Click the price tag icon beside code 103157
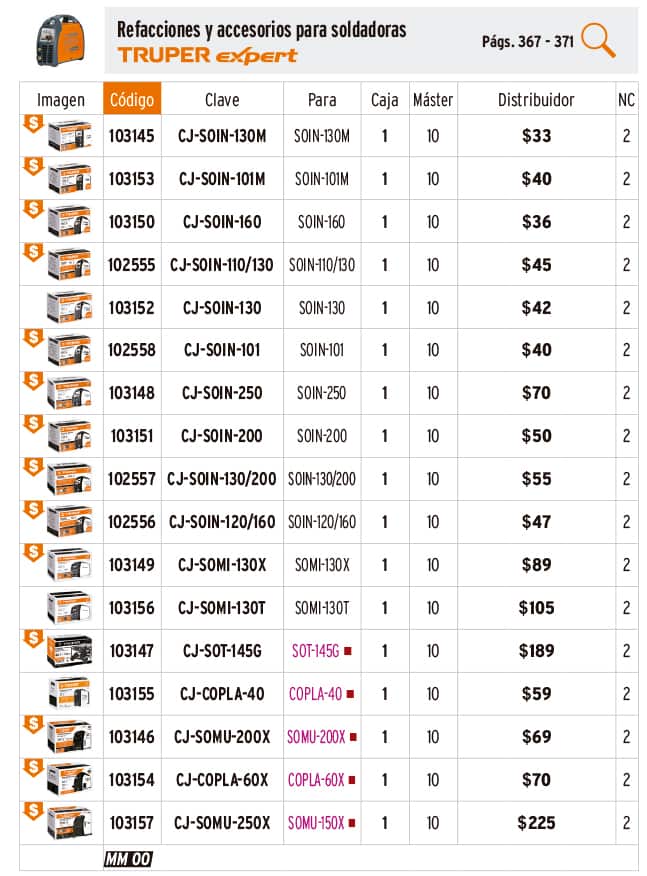Screen dimensions: 647x876 point(34,811)
